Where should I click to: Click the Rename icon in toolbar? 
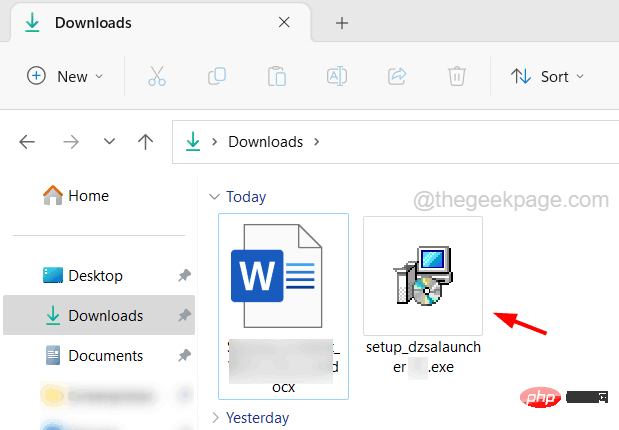[337, 76]
